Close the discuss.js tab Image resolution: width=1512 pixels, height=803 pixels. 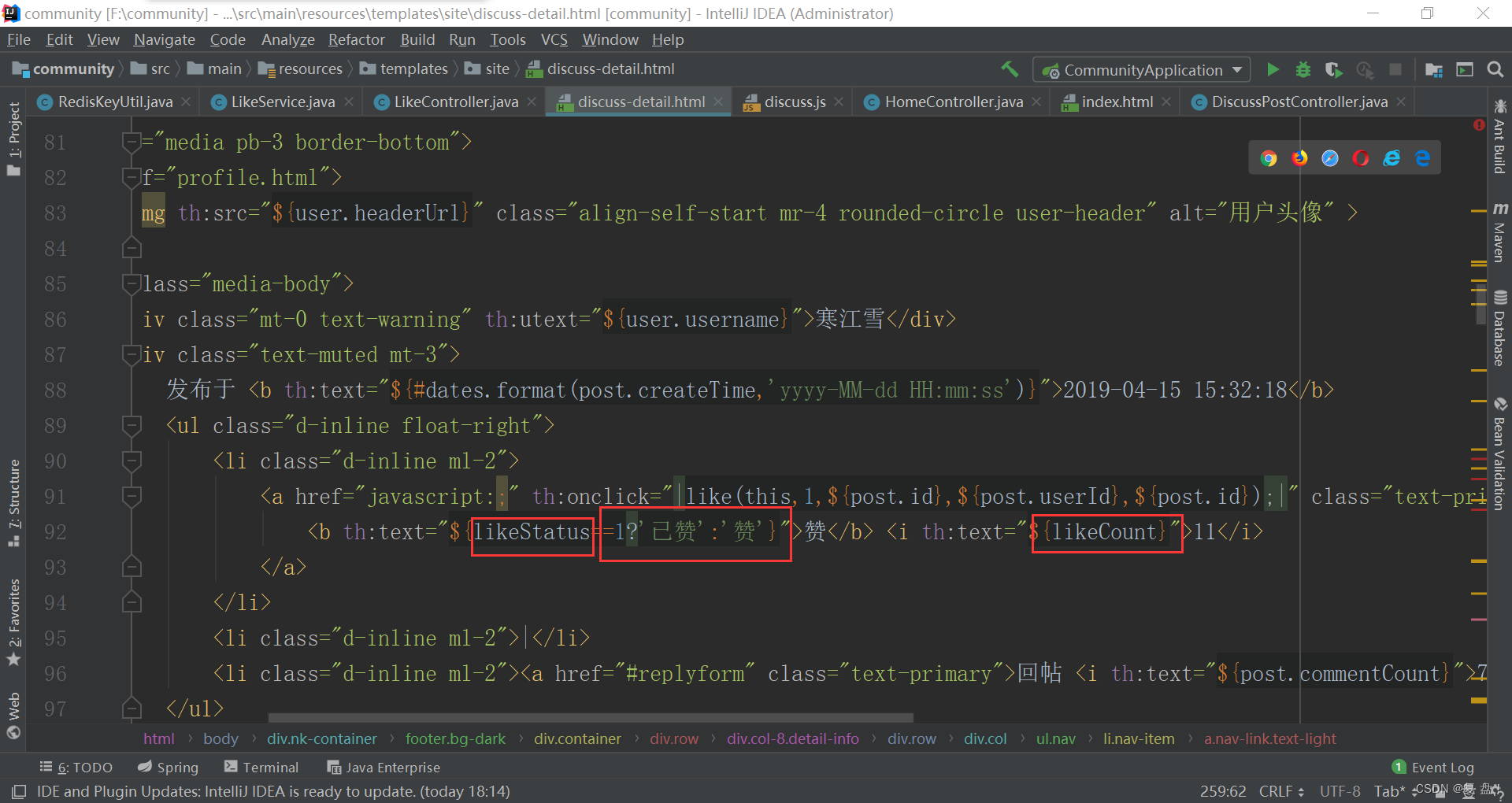(839, 102)
